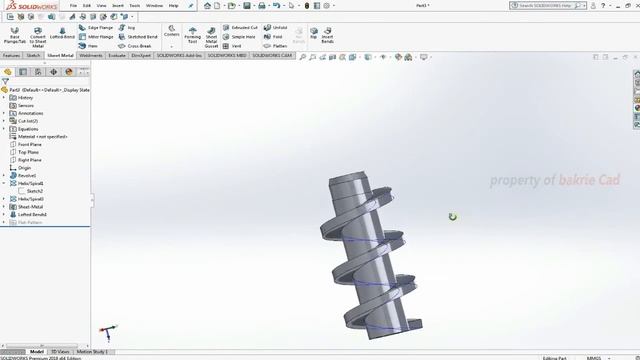
Task: Switch to the Weldments tab
Action: (91, 56)
